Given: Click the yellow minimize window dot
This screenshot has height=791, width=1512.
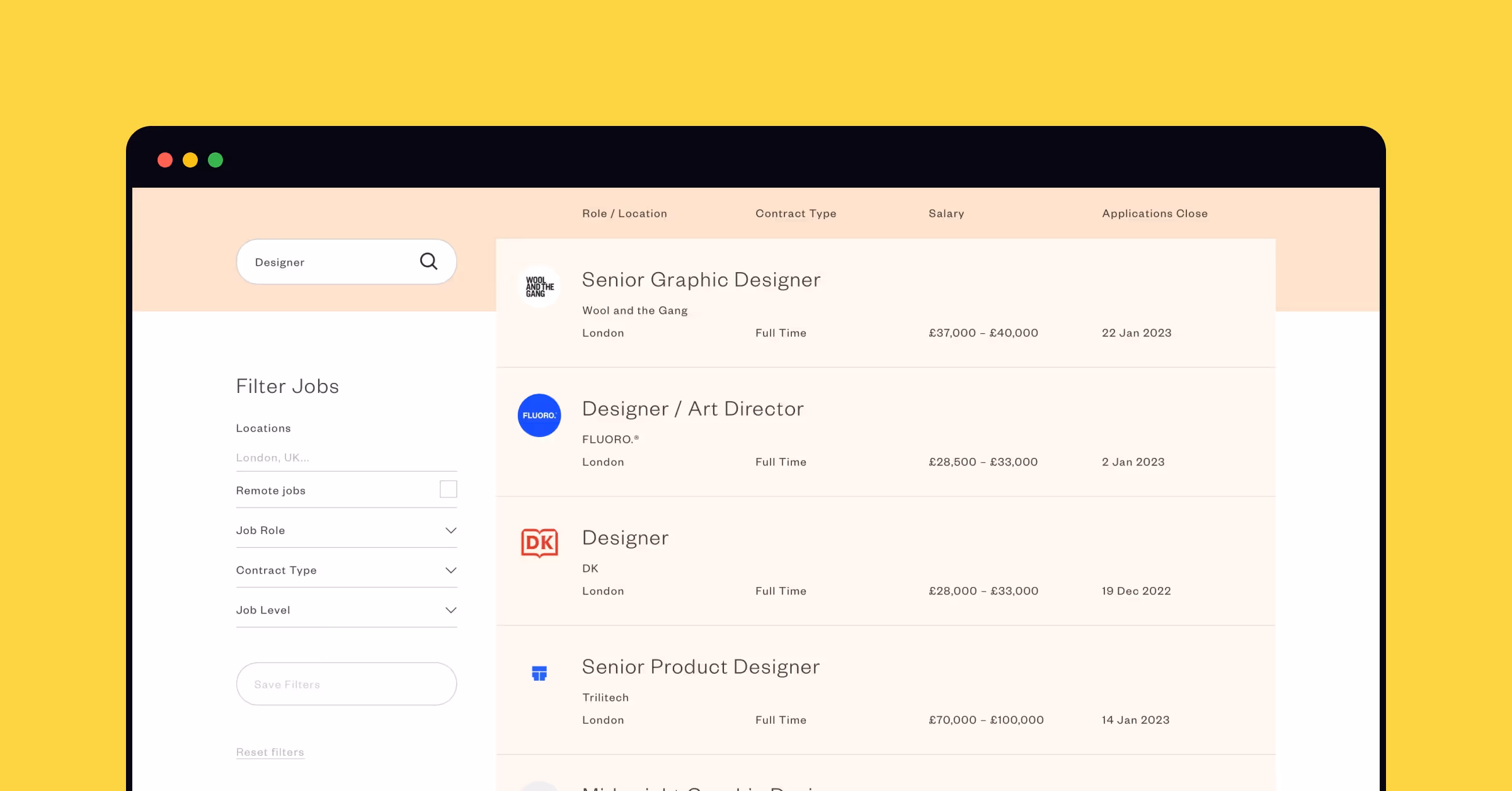Looking at the screenshot, I should coord(190,160).
